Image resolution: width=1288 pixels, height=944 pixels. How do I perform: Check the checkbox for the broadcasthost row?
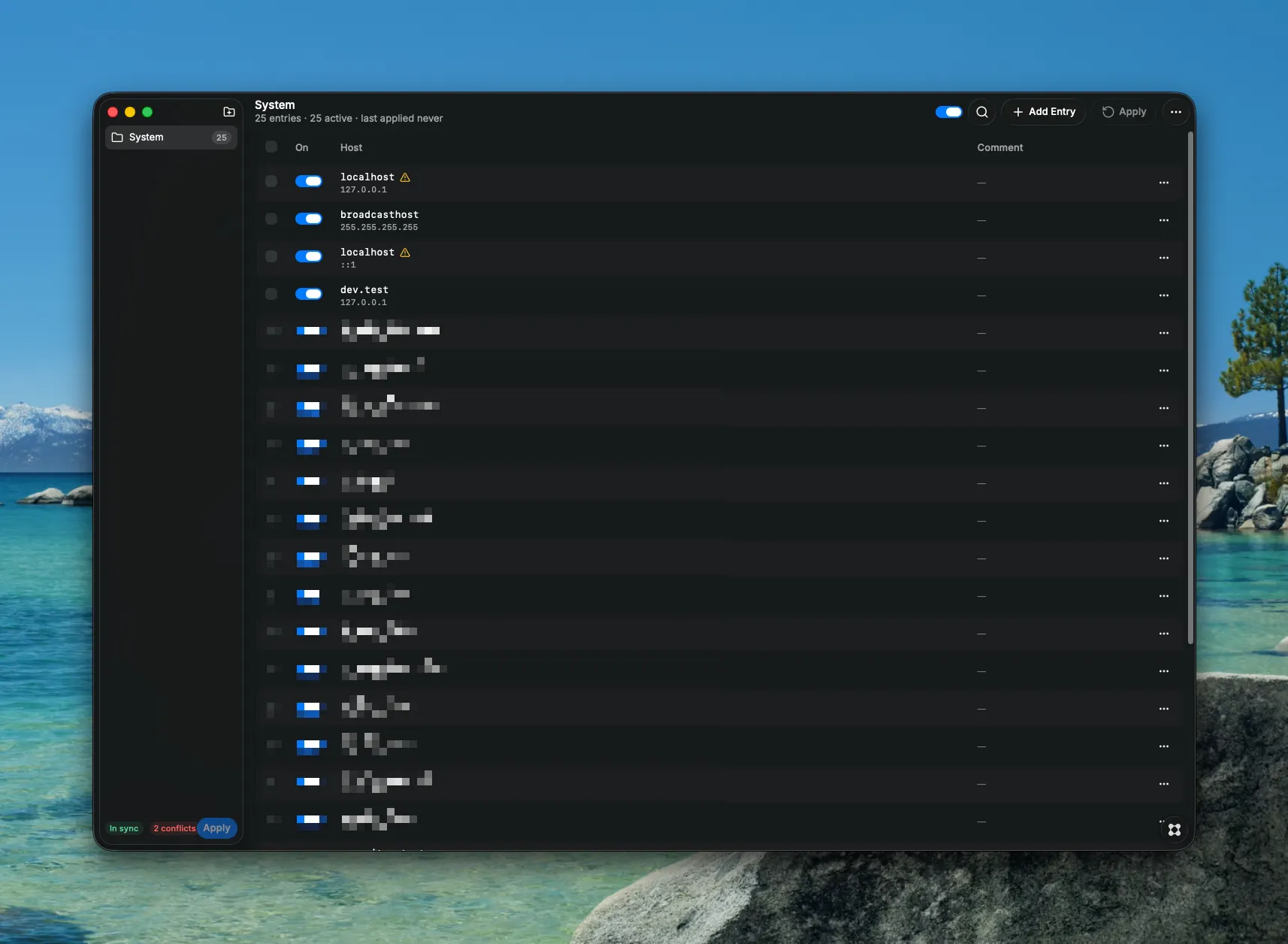coord(271,219)
